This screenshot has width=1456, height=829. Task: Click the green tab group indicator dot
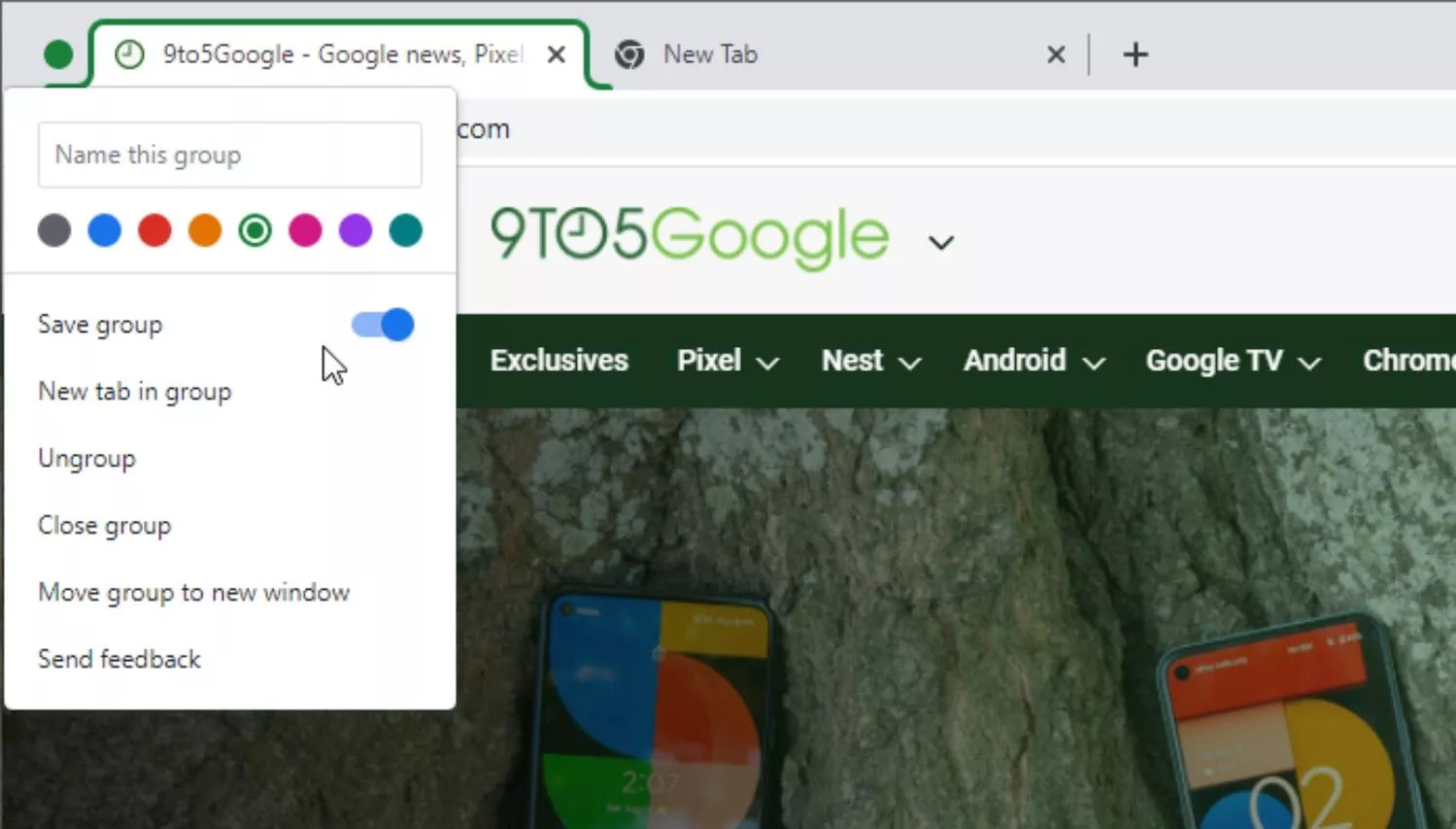58,54
